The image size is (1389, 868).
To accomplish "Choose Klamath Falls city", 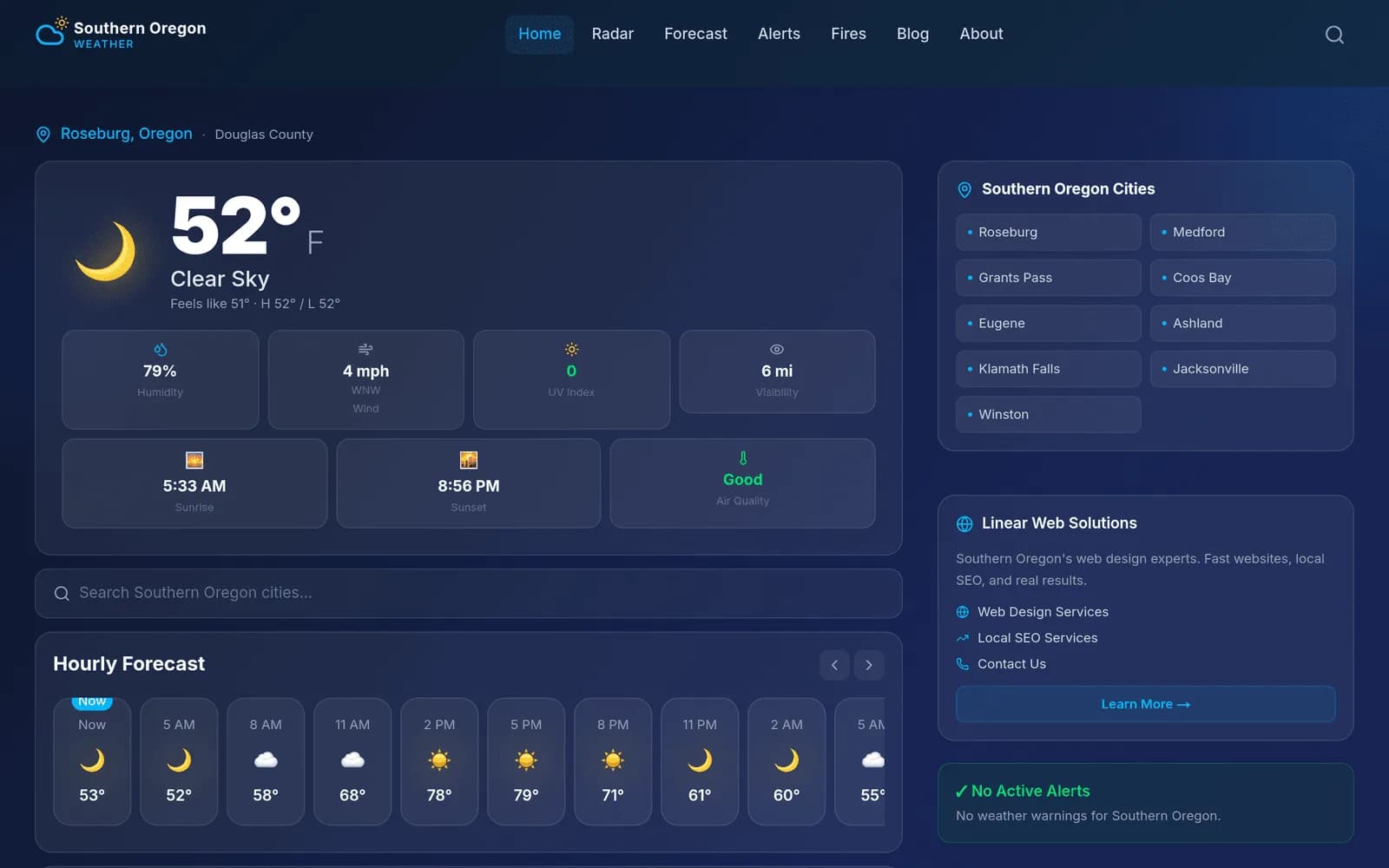I will tap(1048, 369).
